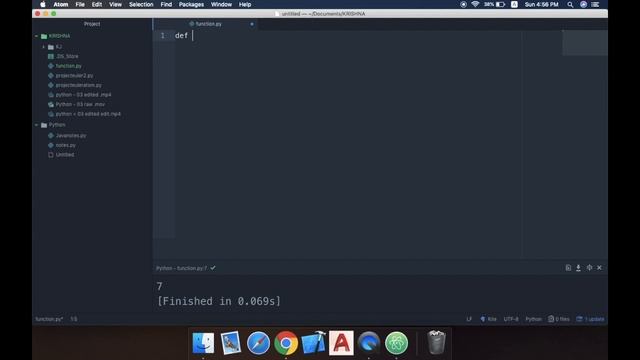Image resolution: width=640 pixels, height=360 pixels.
Task: Click the modified dot on function.py tab
Action: pyautogui.click(x=252, y=24)
